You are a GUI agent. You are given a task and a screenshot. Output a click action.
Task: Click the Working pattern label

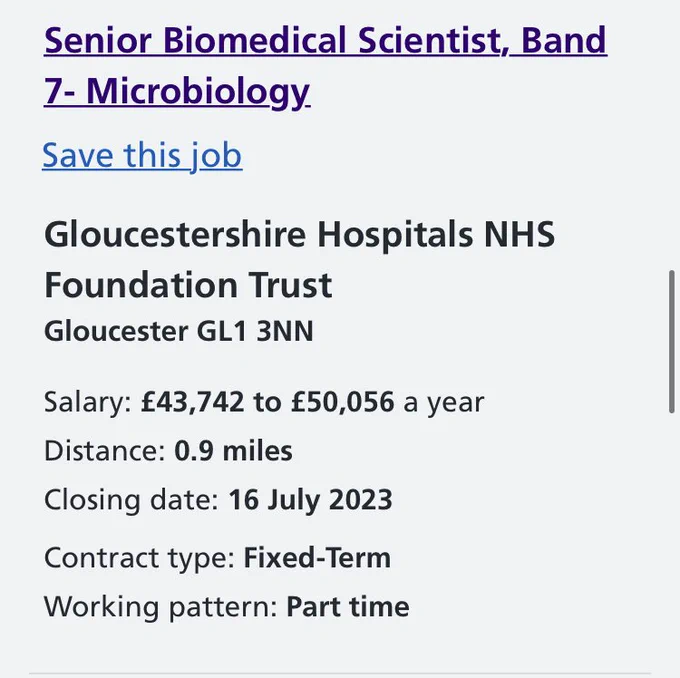click(161, 607)
